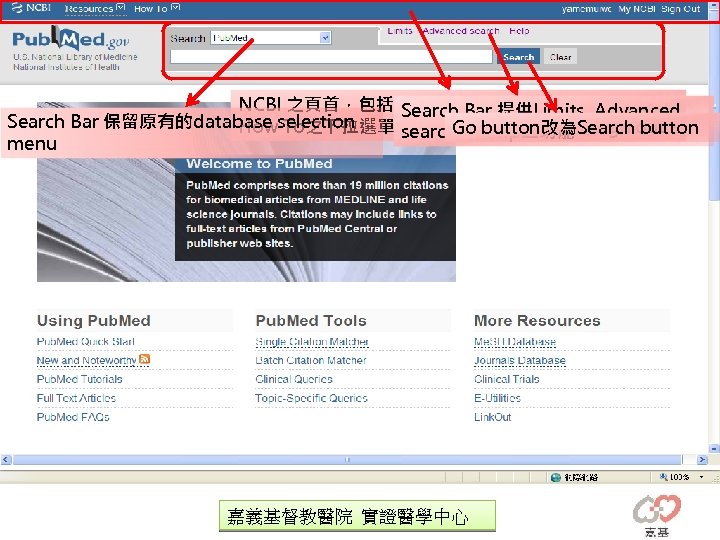Open the Resources dropdown menu
Viewport: 720px width, 540px height.
point(95,9)
